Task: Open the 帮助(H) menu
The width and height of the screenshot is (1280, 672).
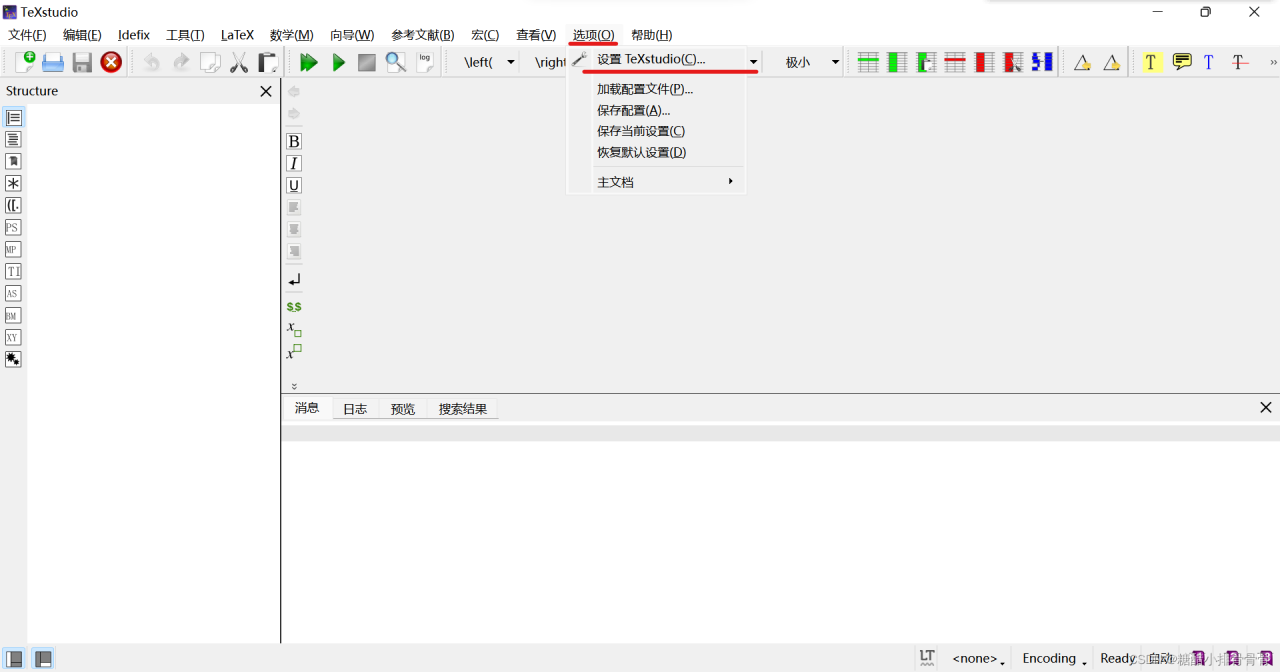Action: pos(651,35)
